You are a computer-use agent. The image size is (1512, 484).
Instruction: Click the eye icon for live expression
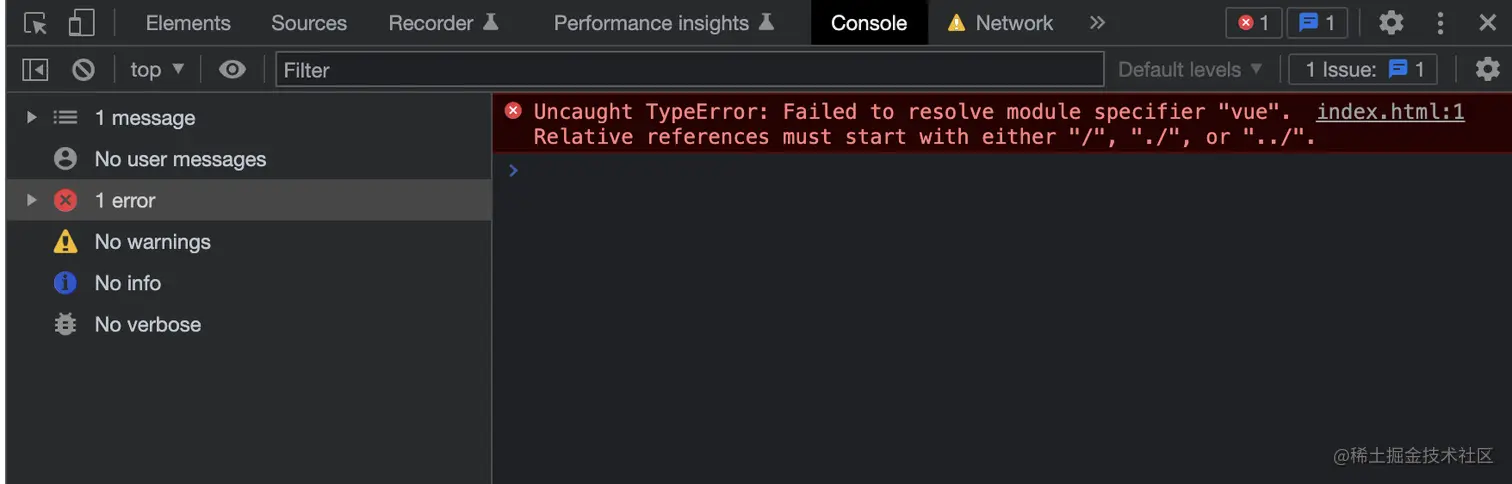tap(232, 69)
